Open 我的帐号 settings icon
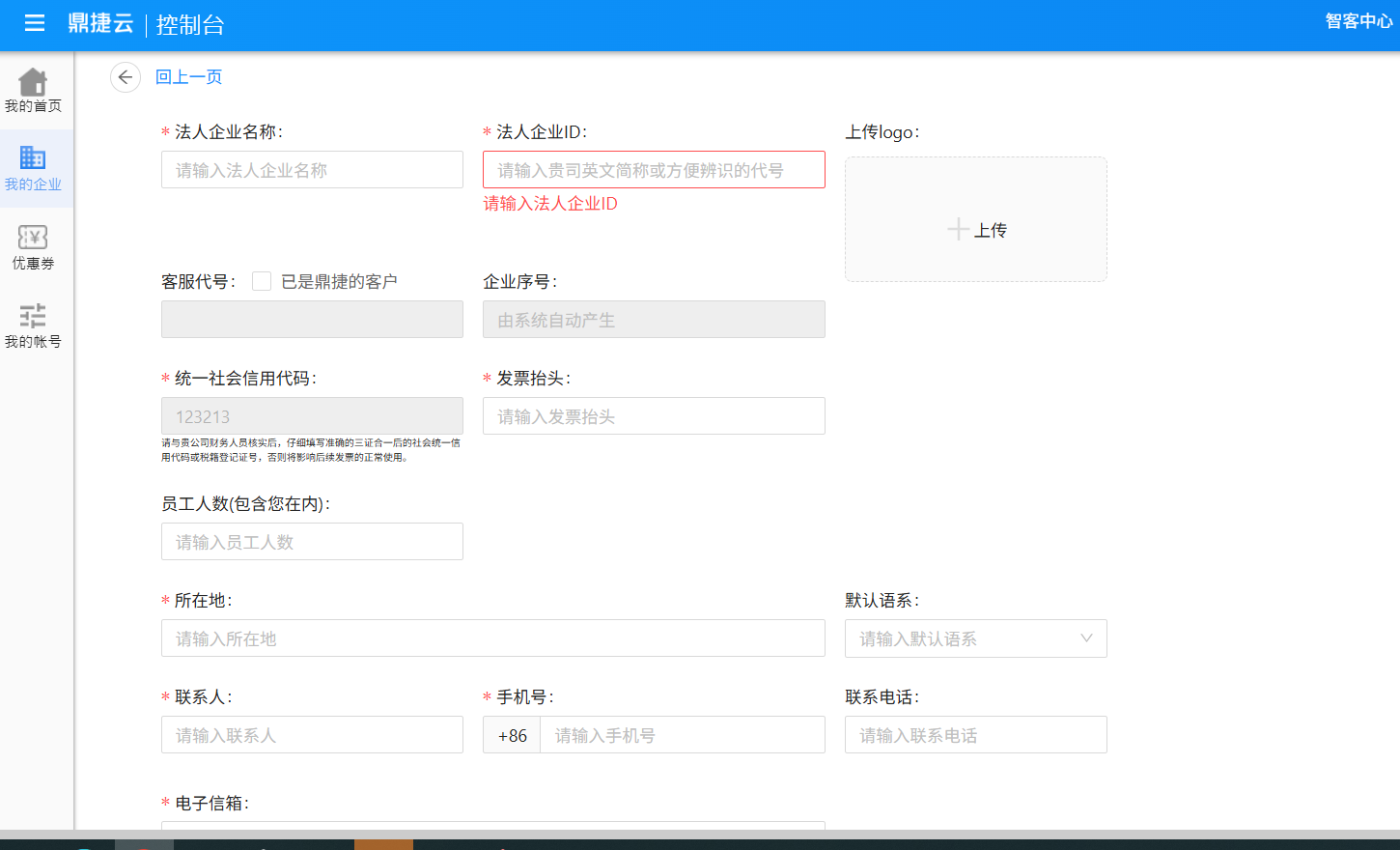The height and width of the screenshot is (850, 1400). tap(33, 316)
